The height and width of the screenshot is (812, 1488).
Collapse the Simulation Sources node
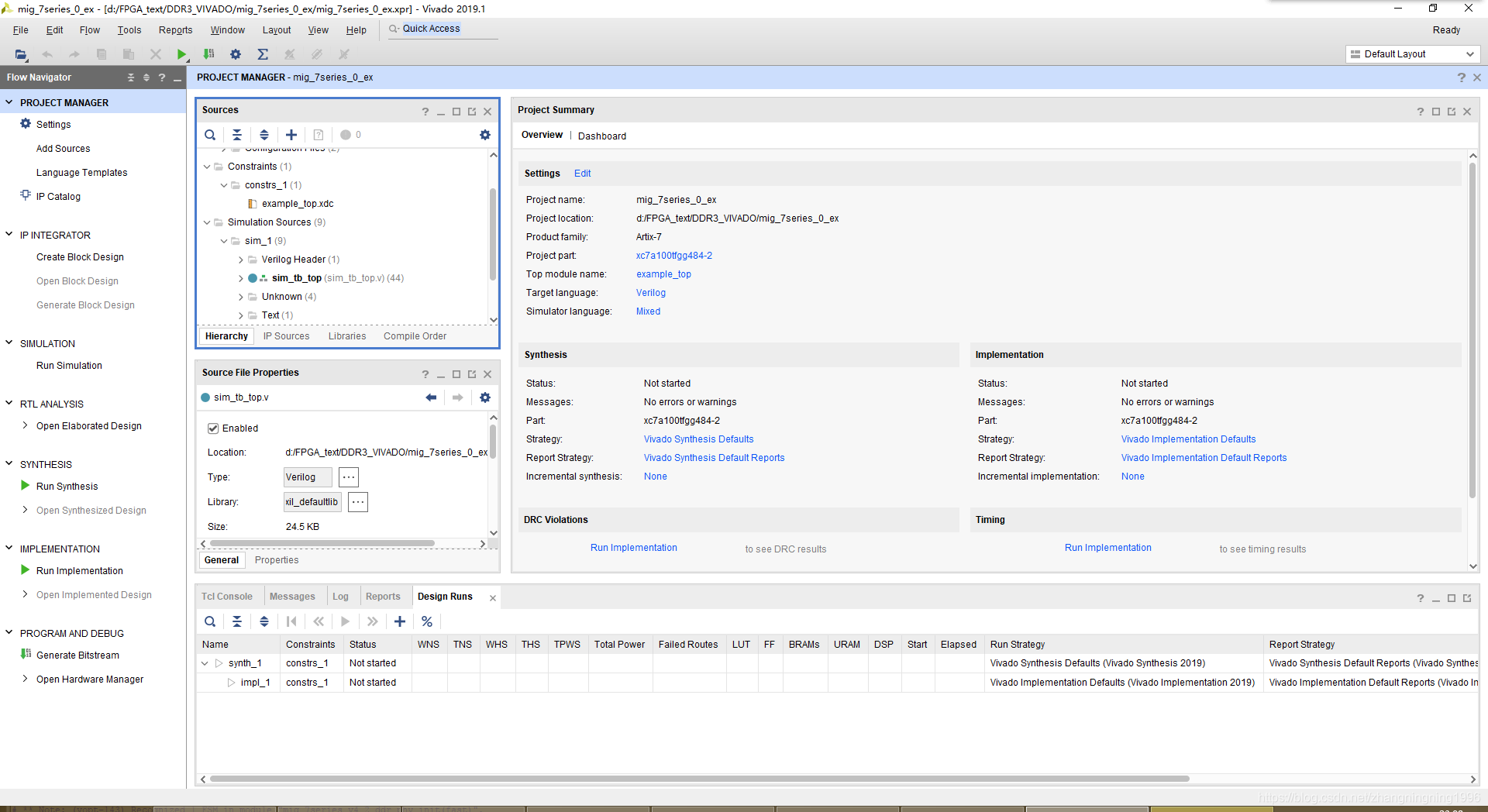click(207, 222)
